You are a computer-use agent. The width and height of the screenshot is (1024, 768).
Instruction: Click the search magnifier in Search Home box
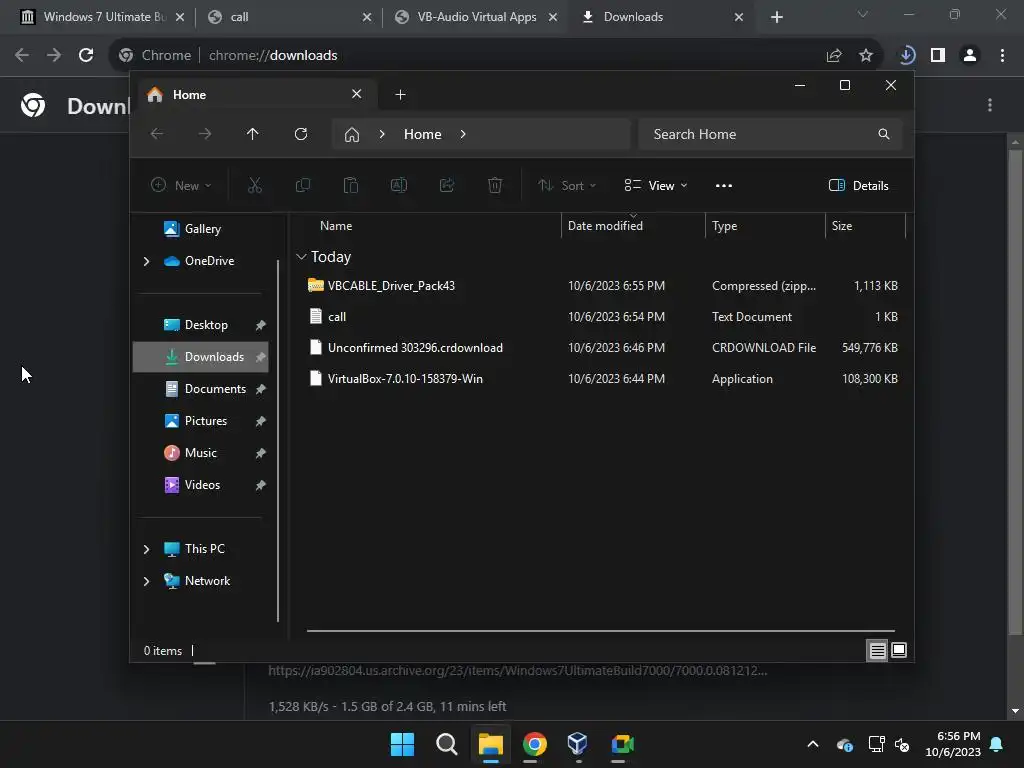[x=884, y=134]
